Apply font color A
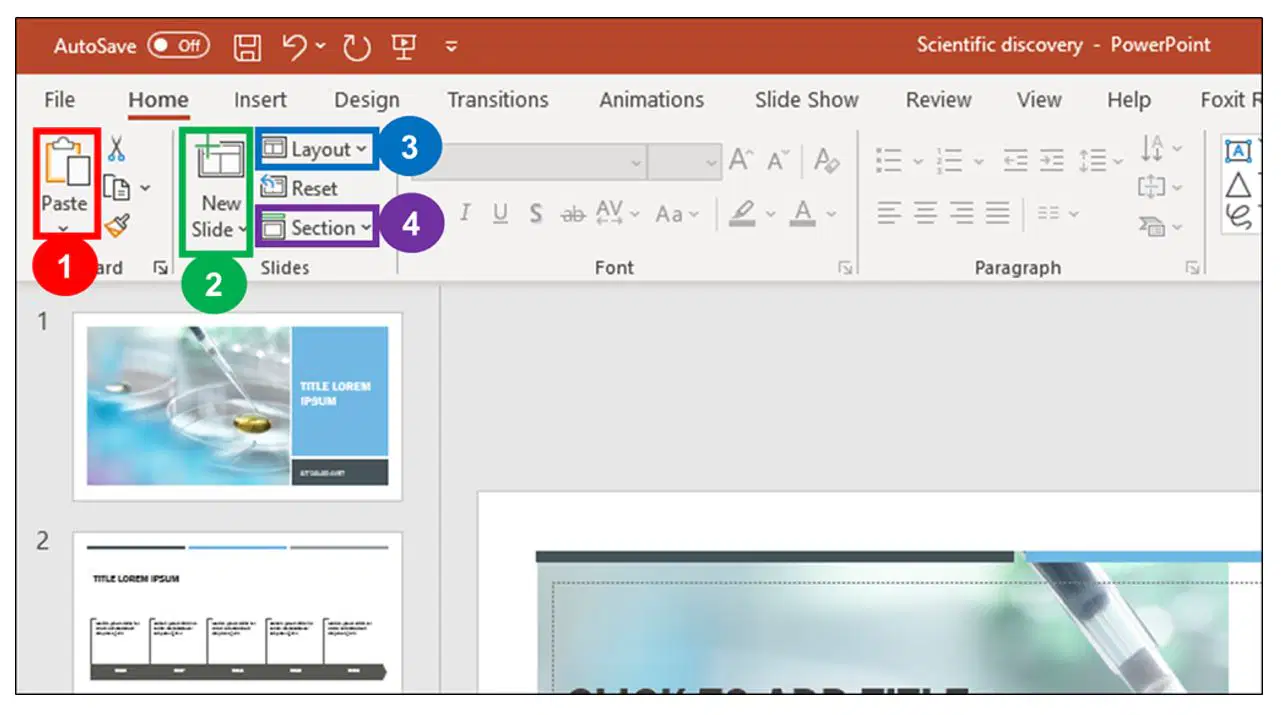 [803, 213]
